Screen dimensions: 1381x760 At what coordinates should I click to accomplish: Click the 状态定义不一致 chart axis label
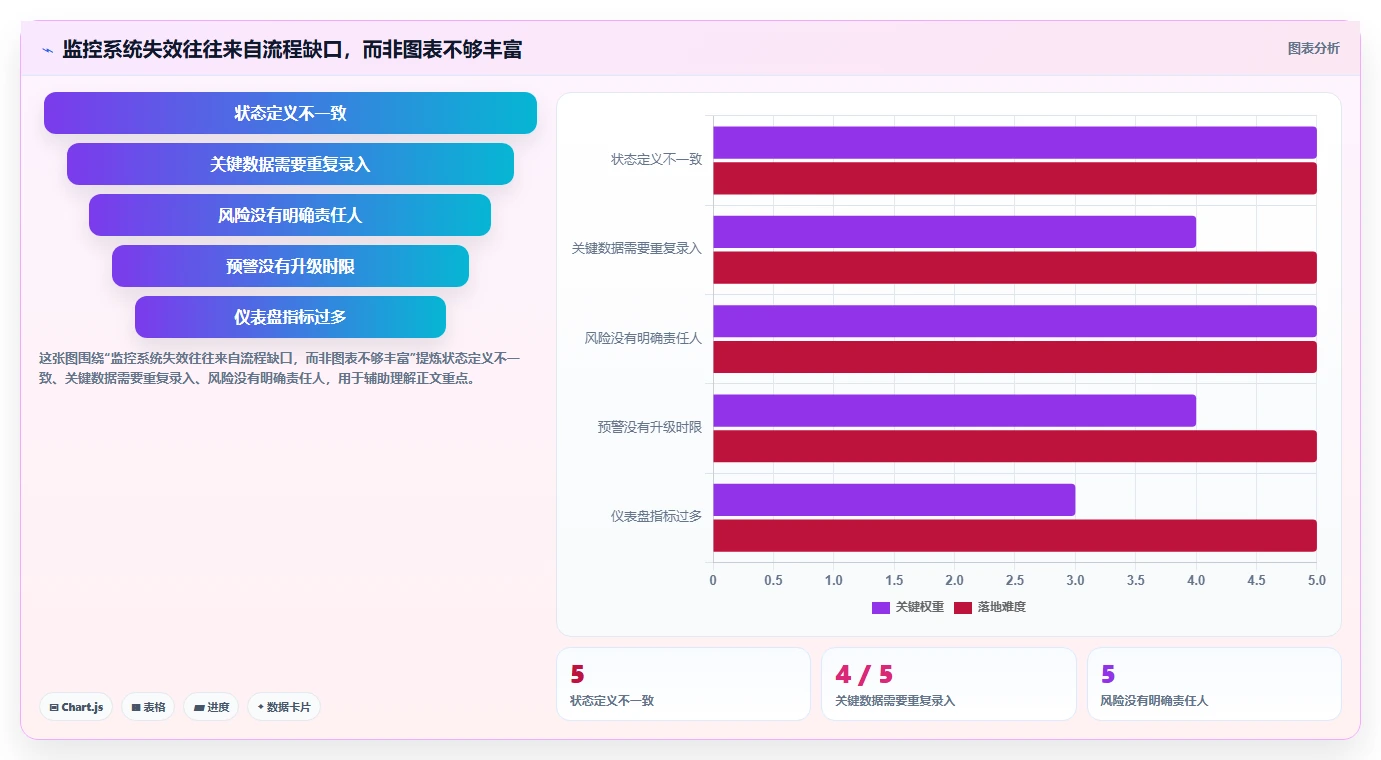[657, 159]
